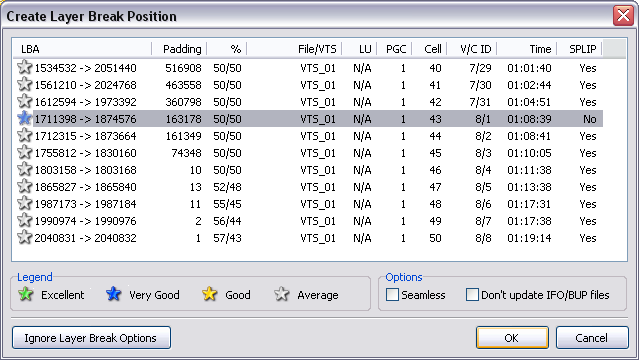Click the LBA column header

(82, 49)
